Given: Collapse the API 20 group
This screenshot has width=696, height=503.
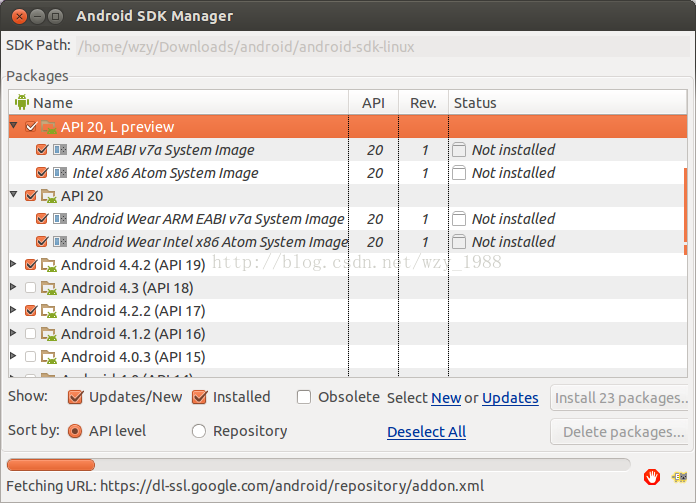Looking at the screenshot, I should 14,194.
